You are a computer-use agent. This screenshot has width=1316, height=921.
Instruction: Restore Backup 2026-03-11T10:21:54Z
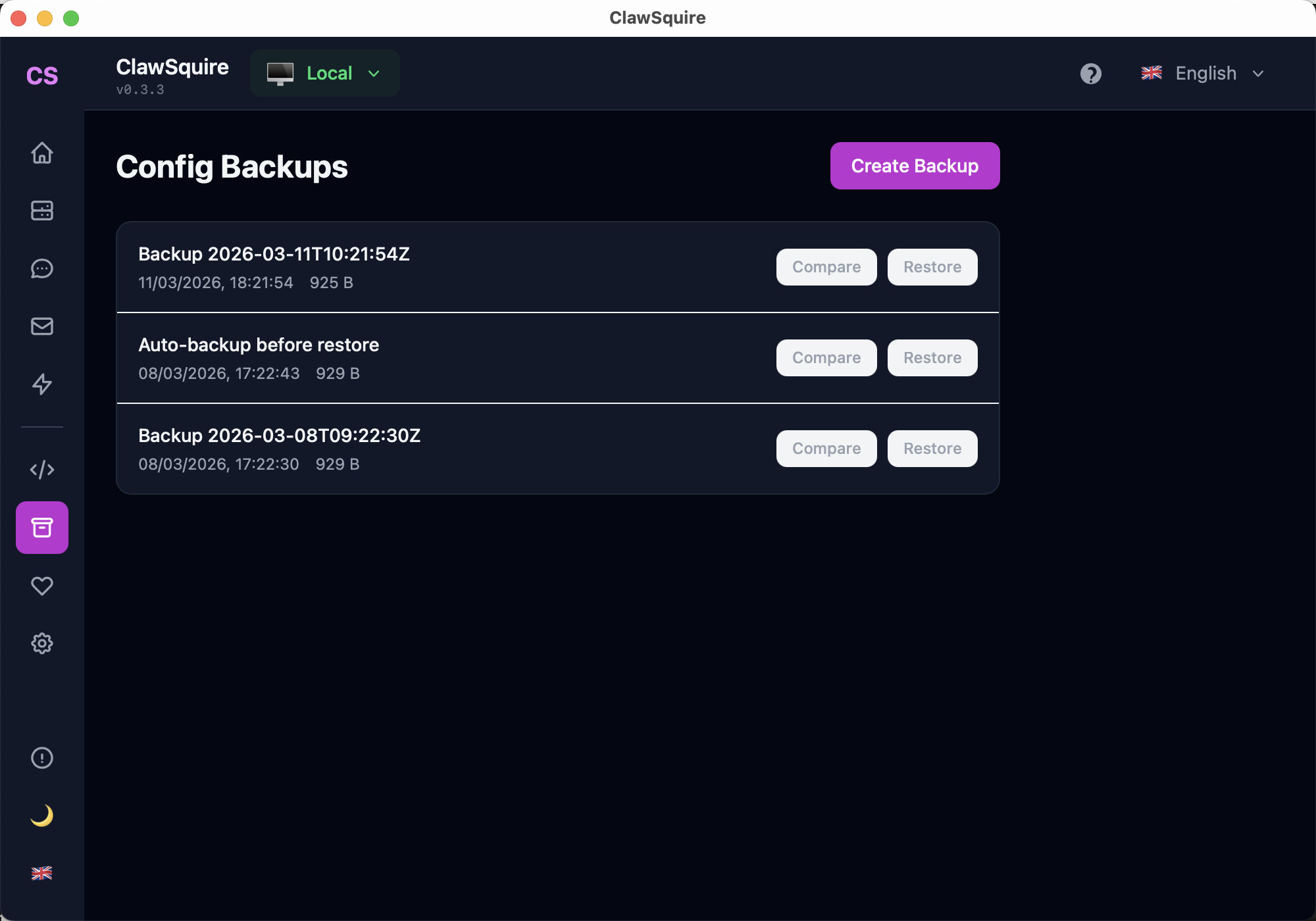[932, 267]
